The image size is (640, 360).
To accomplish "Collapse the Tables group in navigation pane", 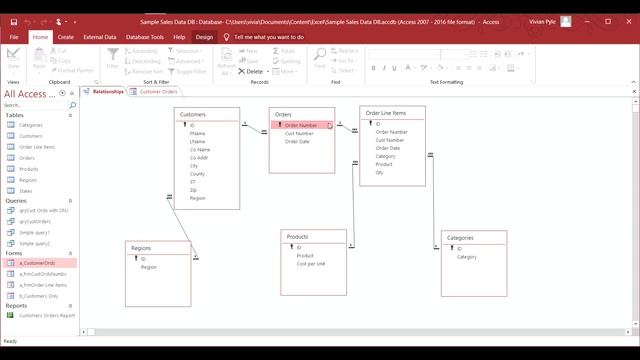I will pos(70,116).
